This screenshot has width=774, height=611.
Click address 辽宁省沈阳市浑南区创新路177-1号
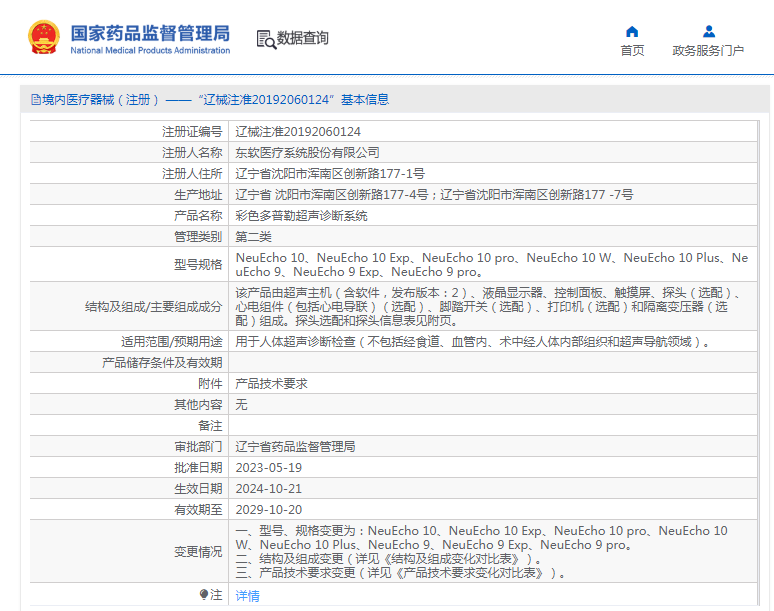[x=330, y=174]
